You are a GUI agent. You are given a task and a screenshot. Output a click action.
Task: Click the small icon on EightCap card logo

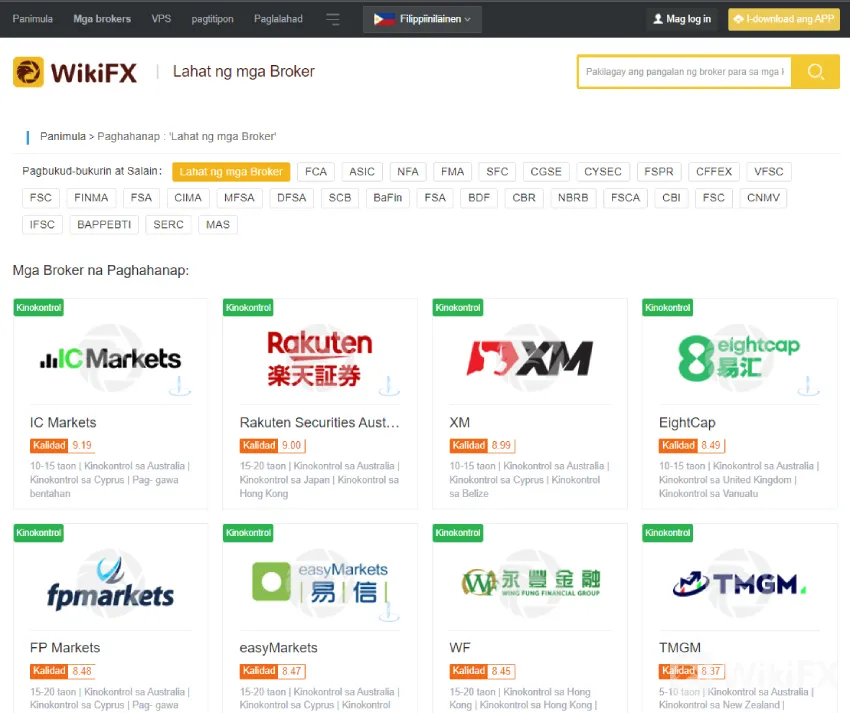pyautogui.click(x=808, y=386)
